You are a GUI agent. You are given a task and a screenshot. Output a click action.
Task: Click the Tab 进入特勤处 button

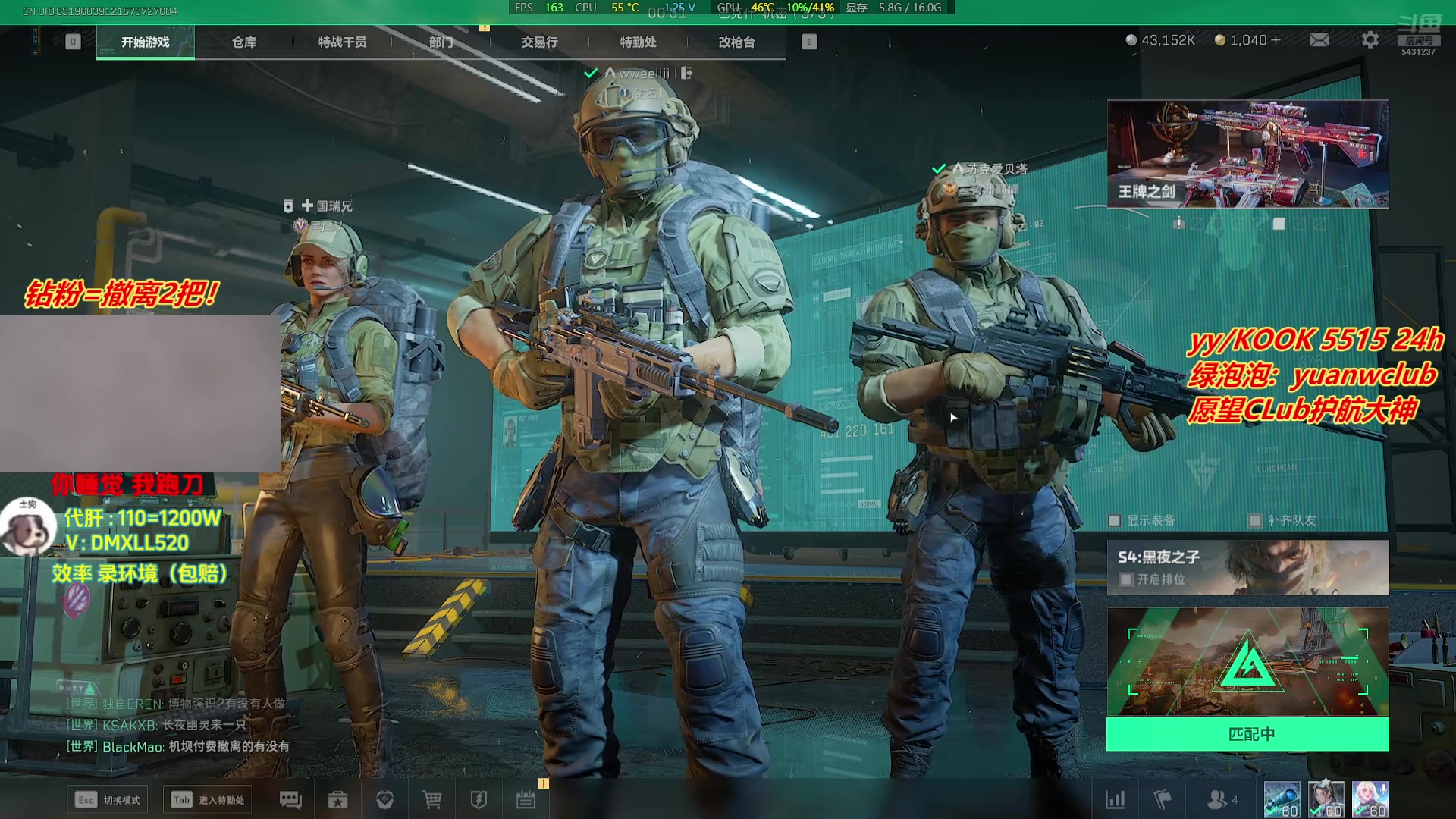point(208,800)
